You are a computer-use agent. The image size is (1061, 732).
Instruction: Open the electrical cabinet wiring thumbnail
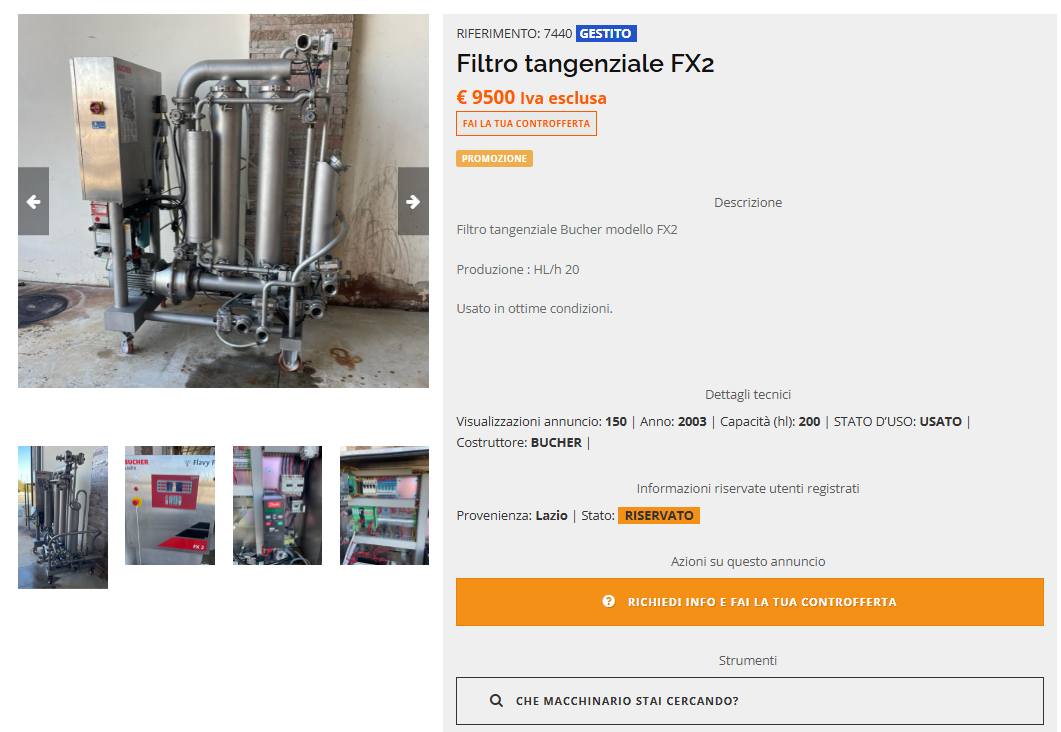(x=384, y=505)
